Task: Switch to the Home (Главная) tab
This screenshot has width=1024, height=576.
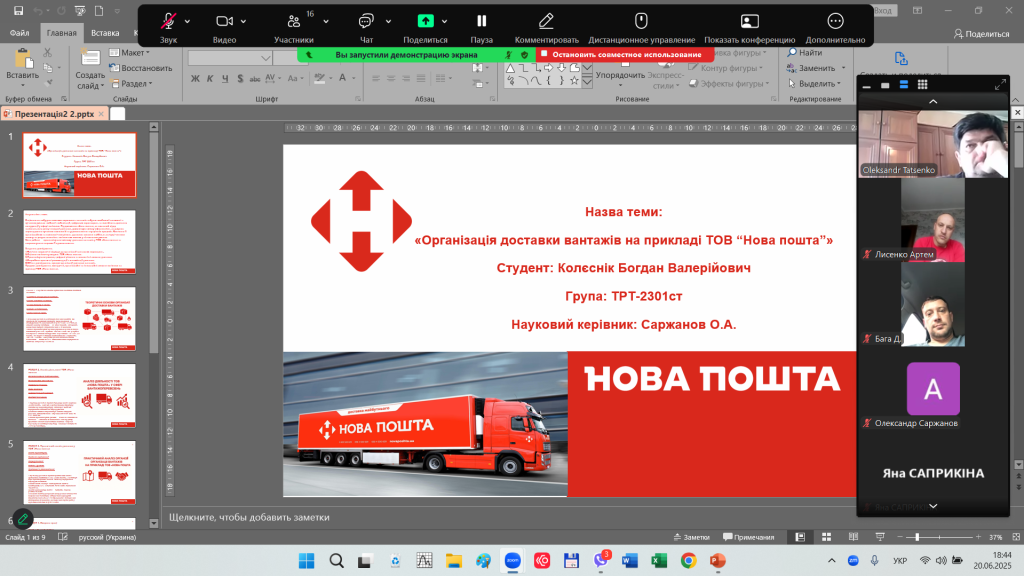Action: pos(61,33)
